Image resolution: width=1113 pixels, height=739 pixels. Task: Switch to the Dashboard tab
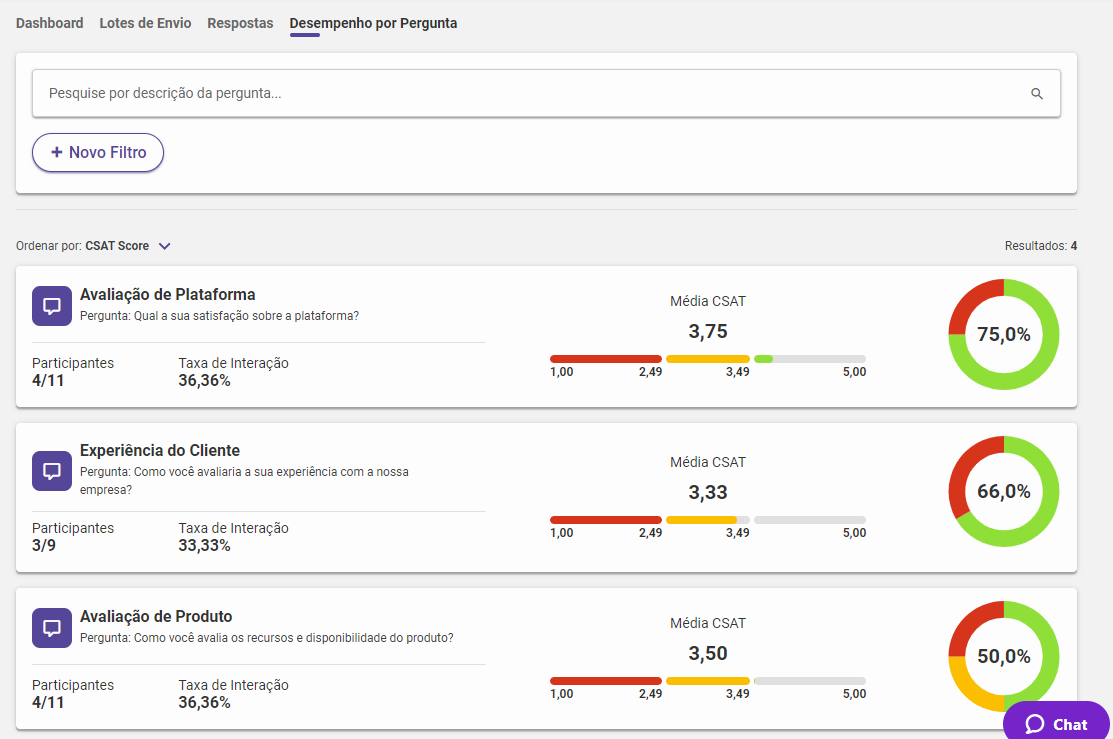coord(50,23)
